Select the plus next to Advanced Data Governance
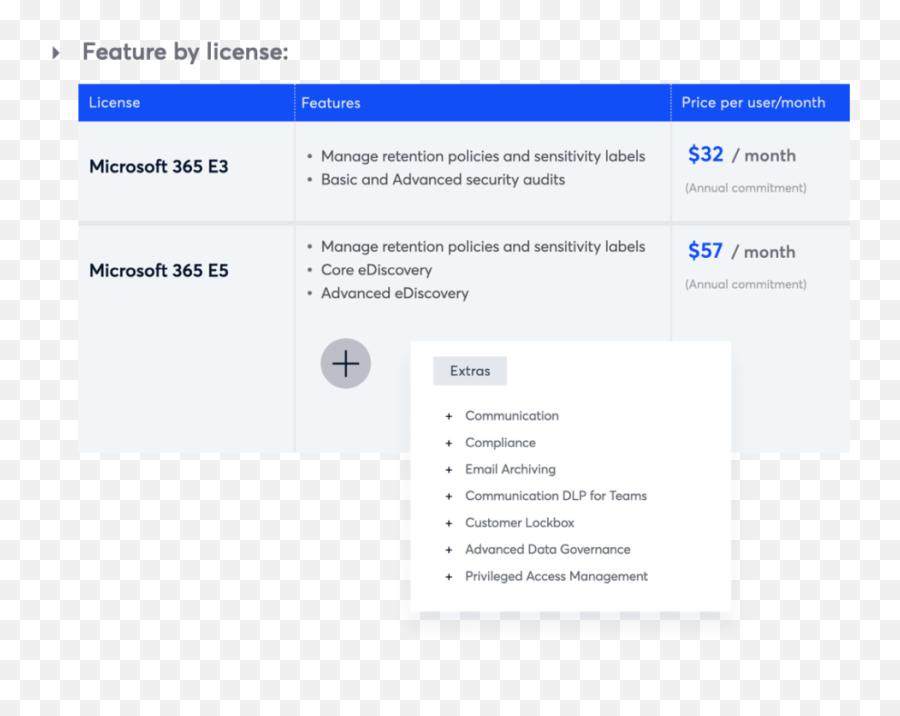The image size is (900, 716). (447, 549)
